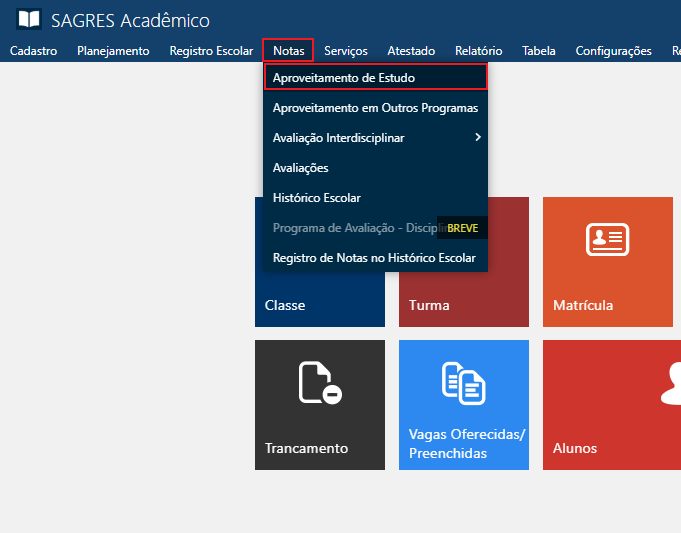Click the Configurações menu item
This screenshot has width=681, height=533.
613,51
